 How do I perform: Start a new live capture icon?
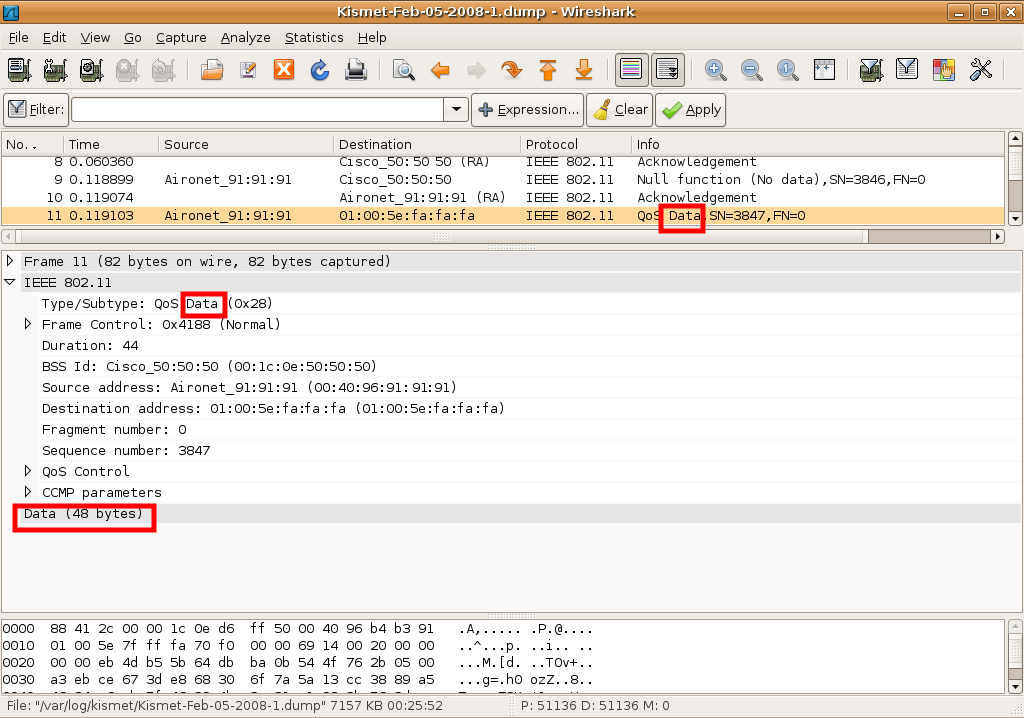tap(91, 69)
